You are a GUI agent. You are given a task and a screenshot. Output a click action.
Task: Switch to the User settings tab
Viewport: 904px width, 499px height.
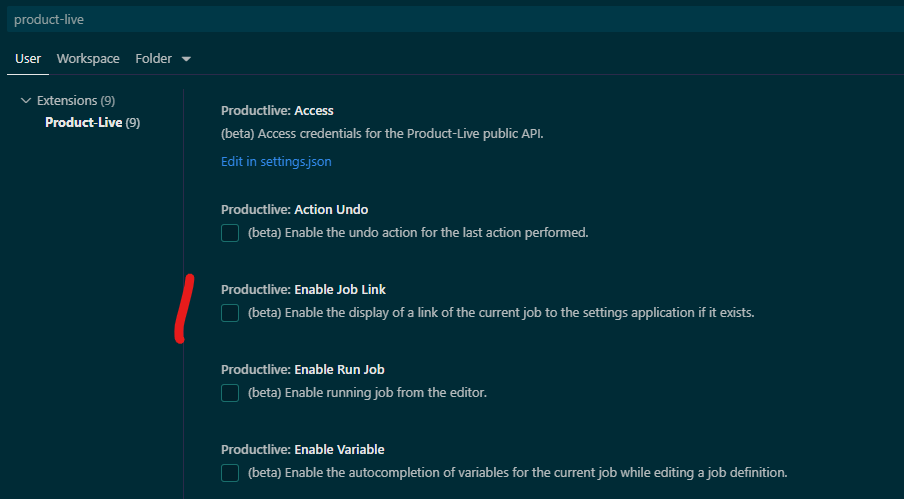pyautogui.click(x=28, y=59)
